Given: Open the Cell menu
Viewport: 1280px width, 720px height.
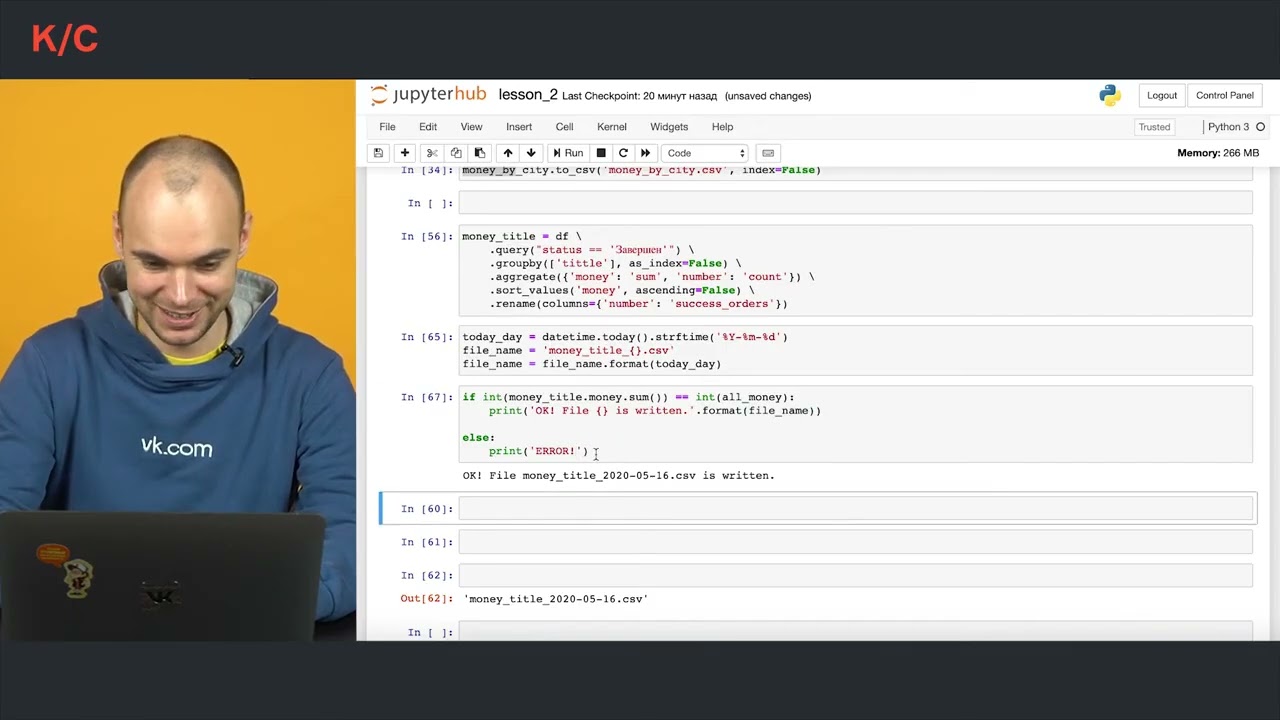Looking at the screenshot, I should click(x=565, y=127).
